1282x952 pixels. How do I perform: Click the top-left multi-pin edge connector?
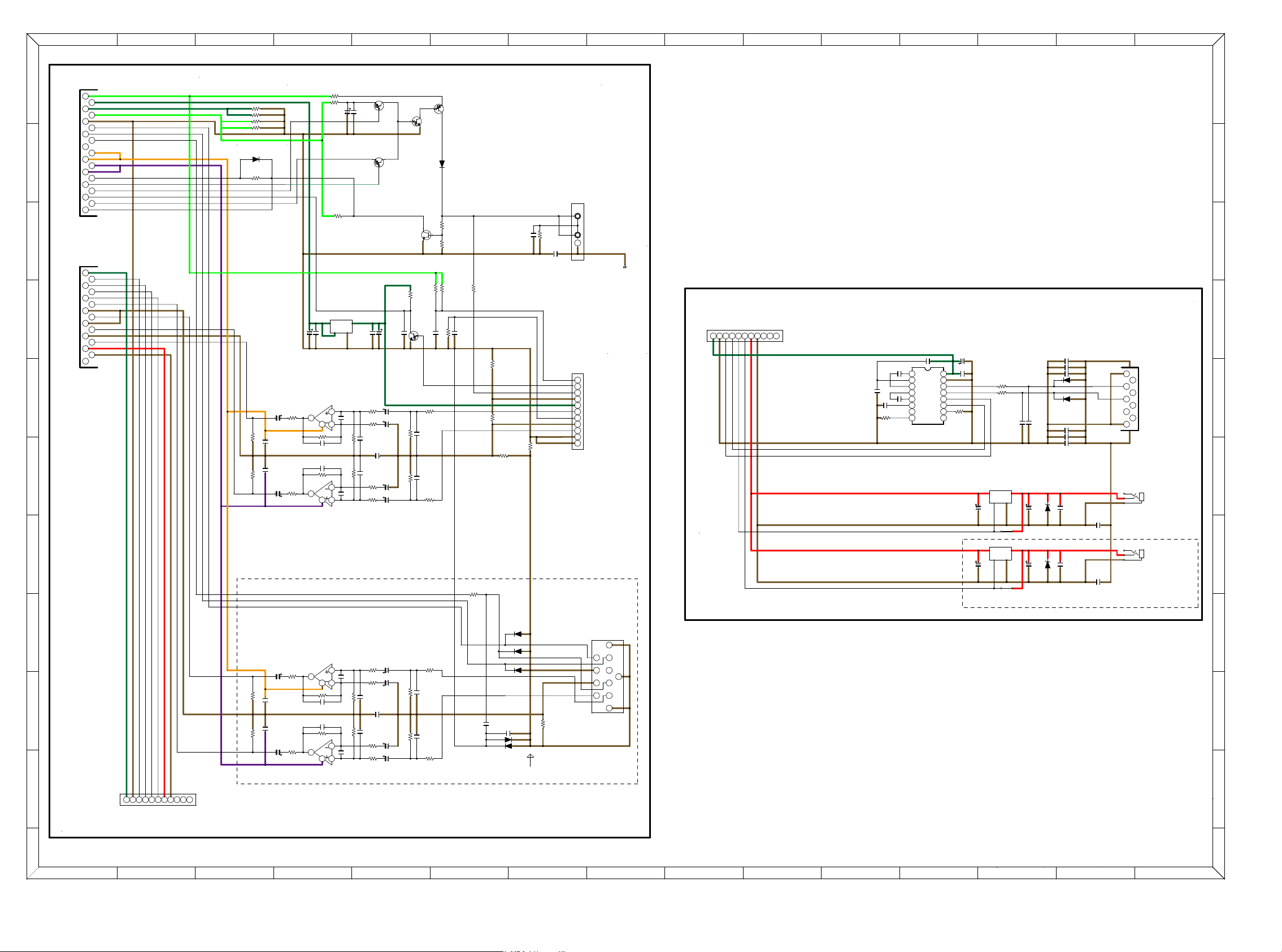(88, 153)
